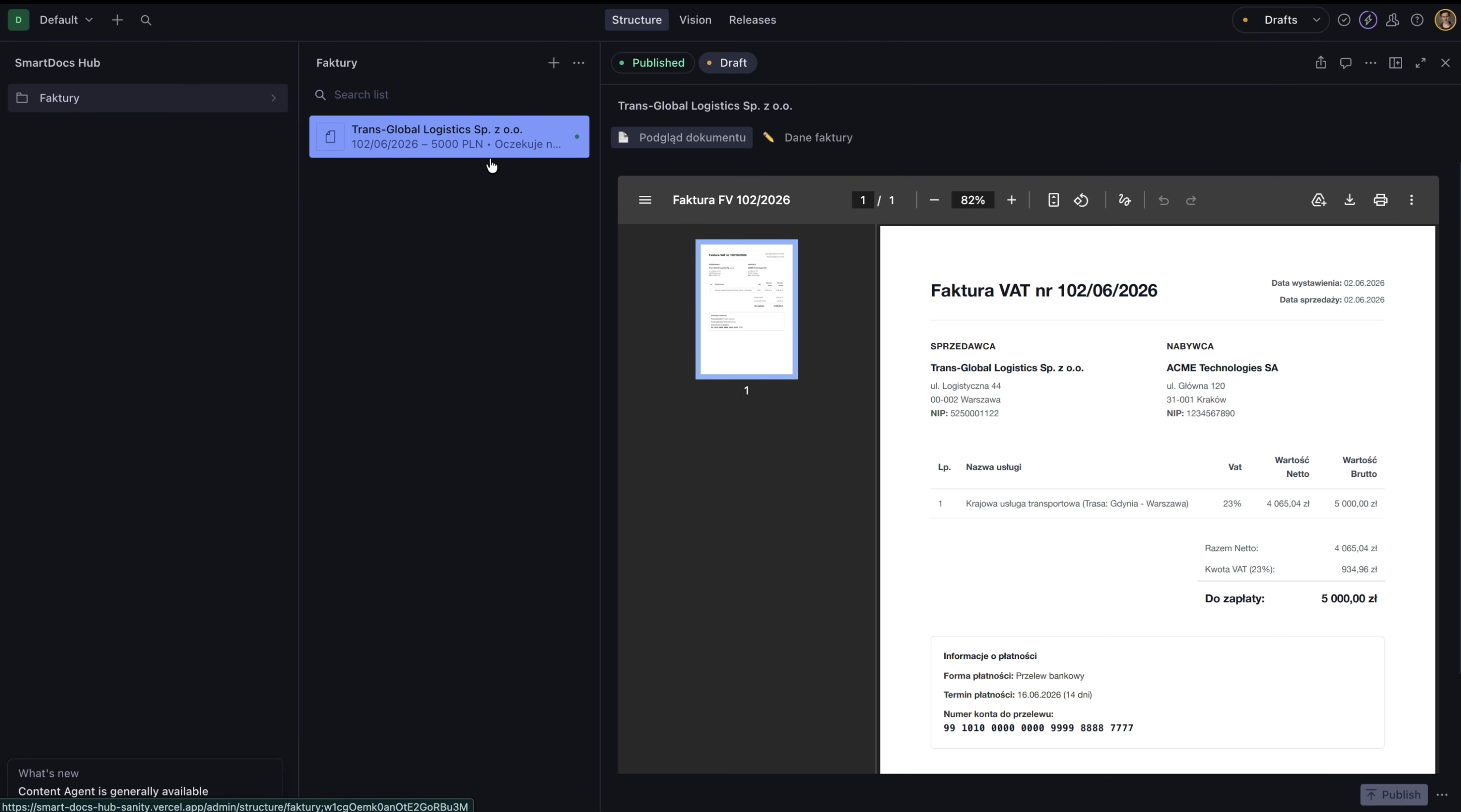Click the expand fullscreen icon
1461x812 pixels.
point(1420,63)
